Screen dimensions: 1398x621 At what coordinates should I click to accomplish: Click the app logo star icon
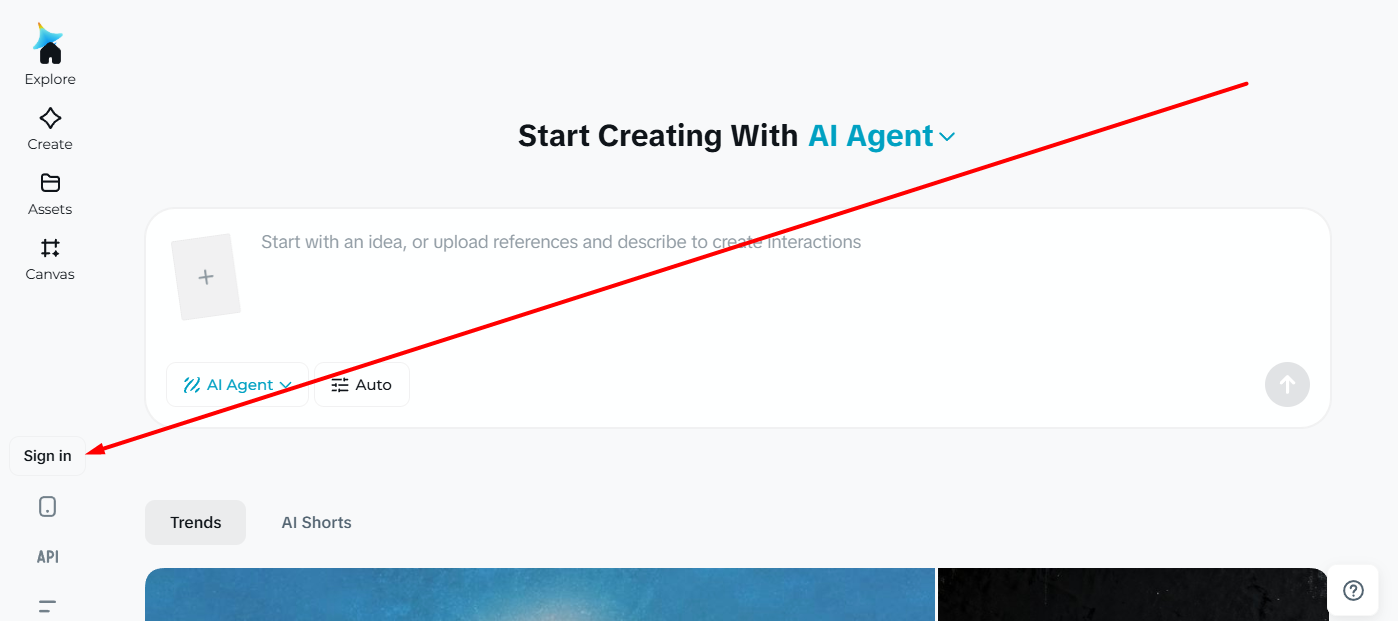pos(47,34)
